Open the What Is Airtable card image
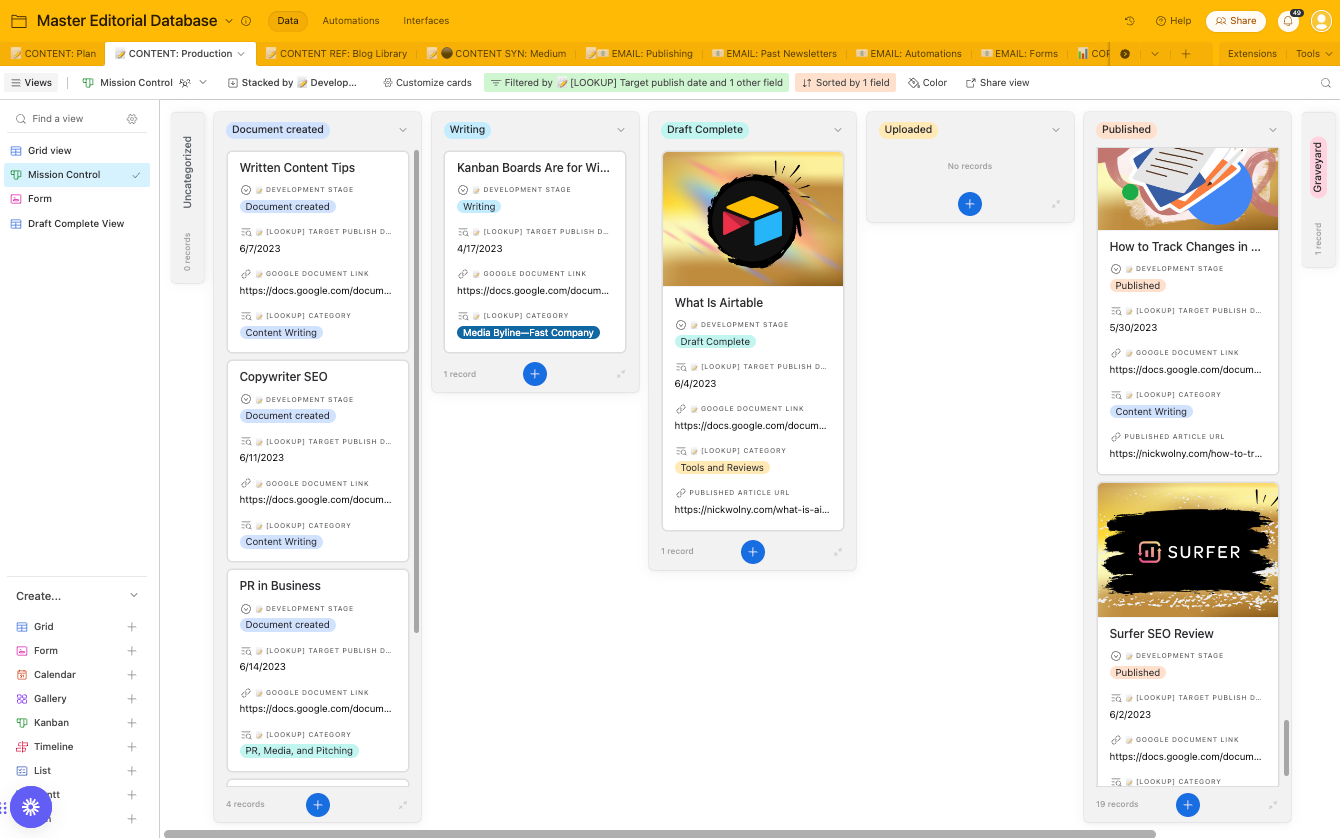This screenshot has width=1340, height=838. point(753,219)
